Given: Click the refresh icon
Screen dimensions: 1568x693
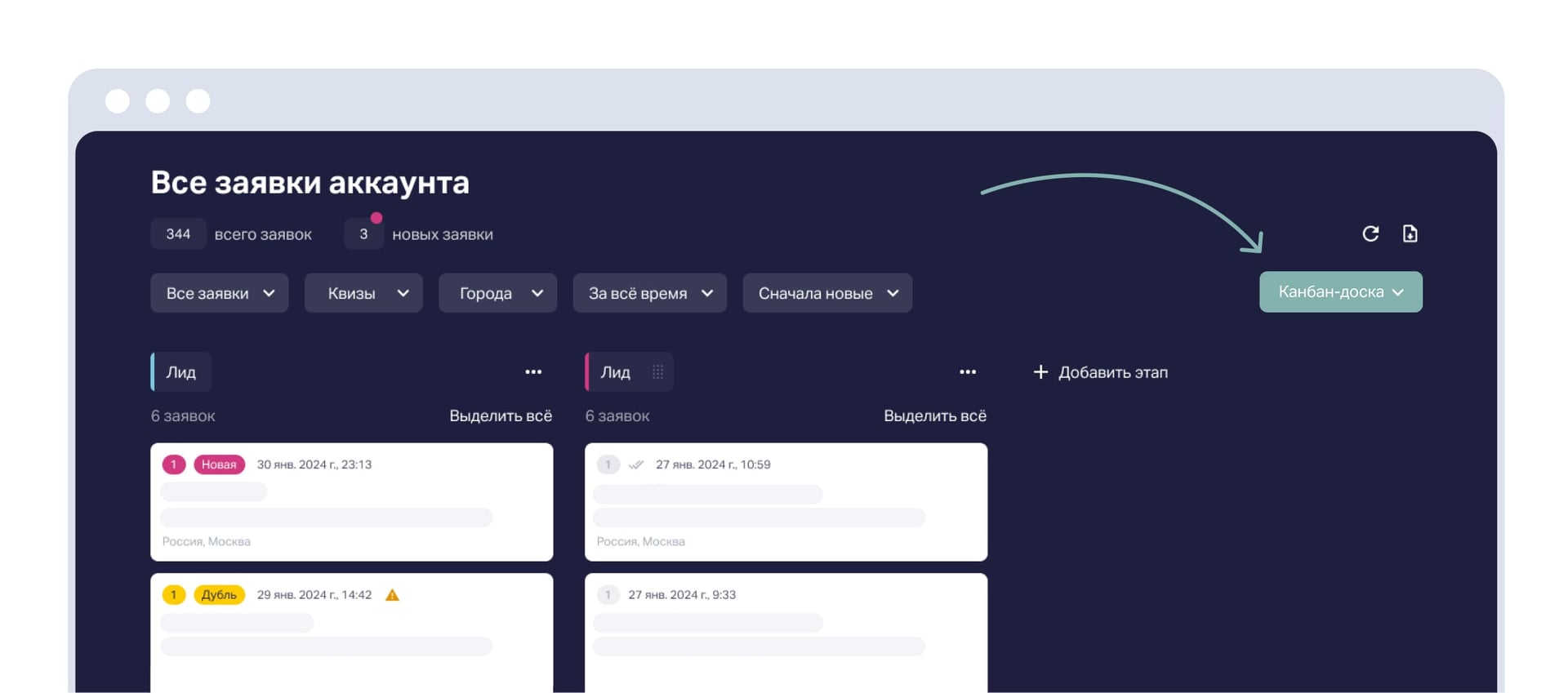Looking at the screenshot, I should pos(1370,233).
